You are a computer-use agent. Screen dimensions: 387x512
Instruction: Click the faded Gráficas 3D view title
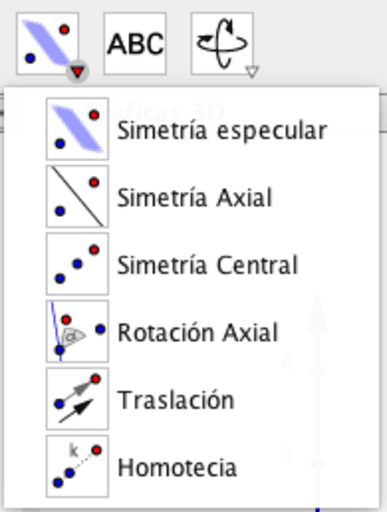[x=155, y=112]
